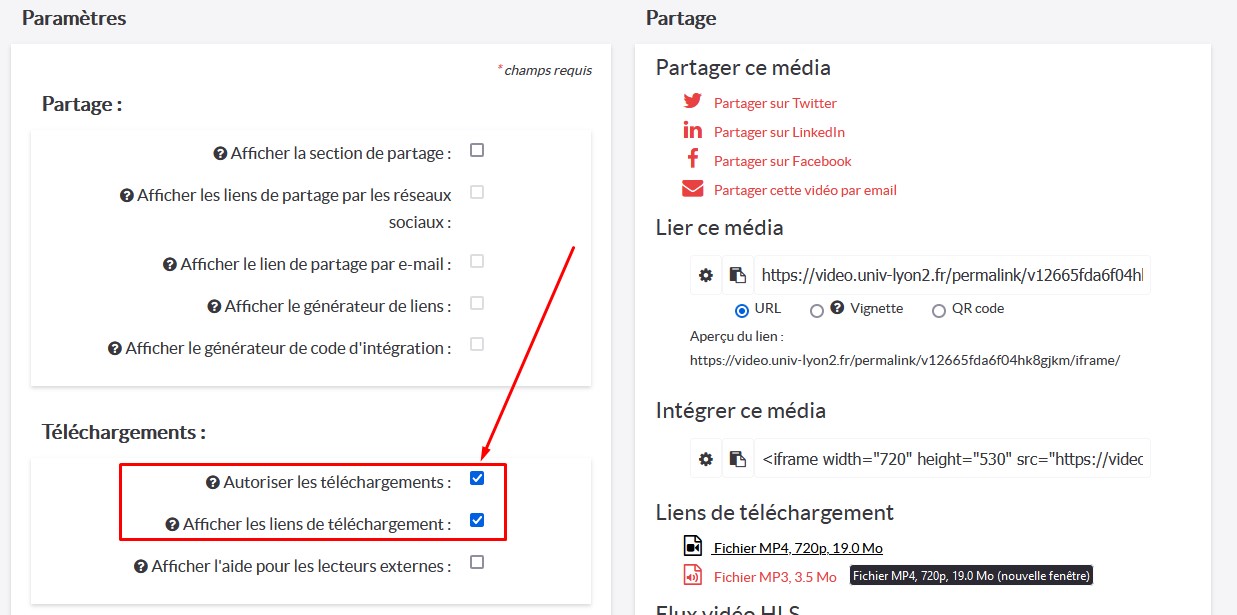Viewport: 1237px width, 615px height.
Task: Uncheck Autoriser les téléchargements
Action: pos(477,478)
